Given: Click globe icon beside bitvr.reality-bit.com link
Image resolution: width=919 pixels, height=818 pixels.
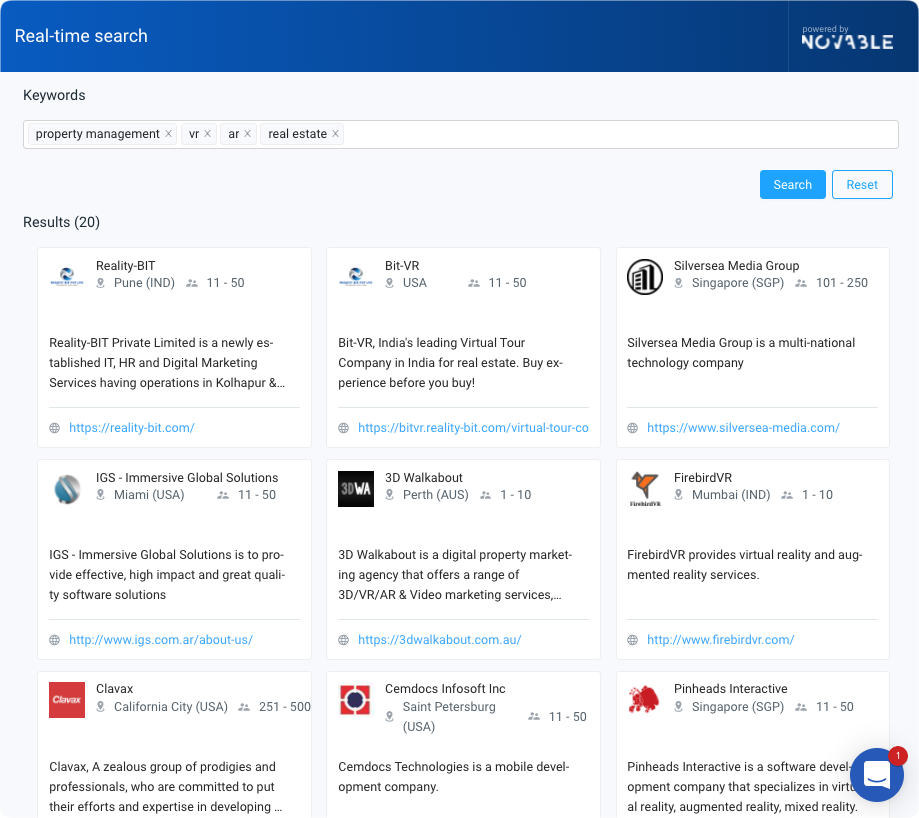Looking at the screenshot, I should [x=343, y=428].
